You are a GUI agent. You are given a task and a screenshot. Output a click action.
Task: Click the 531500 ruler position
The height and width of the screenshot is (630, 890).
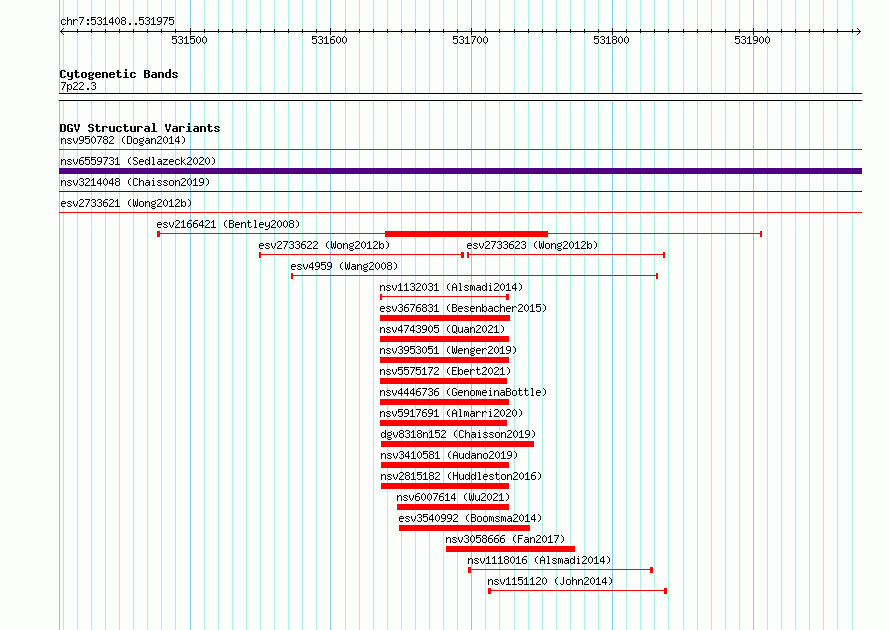[189, 40]
